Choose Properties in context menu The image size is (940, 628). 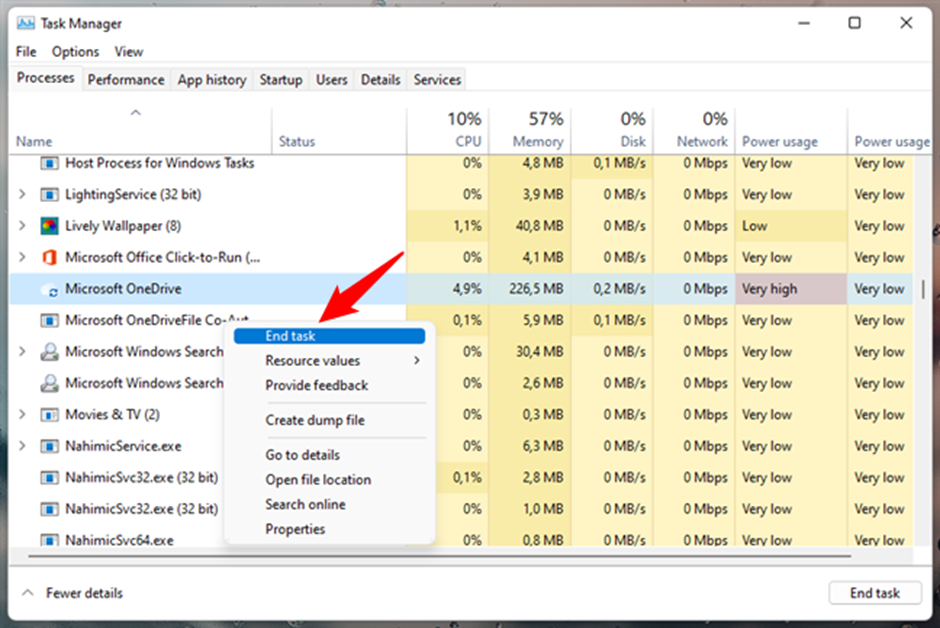pos(295,529)
